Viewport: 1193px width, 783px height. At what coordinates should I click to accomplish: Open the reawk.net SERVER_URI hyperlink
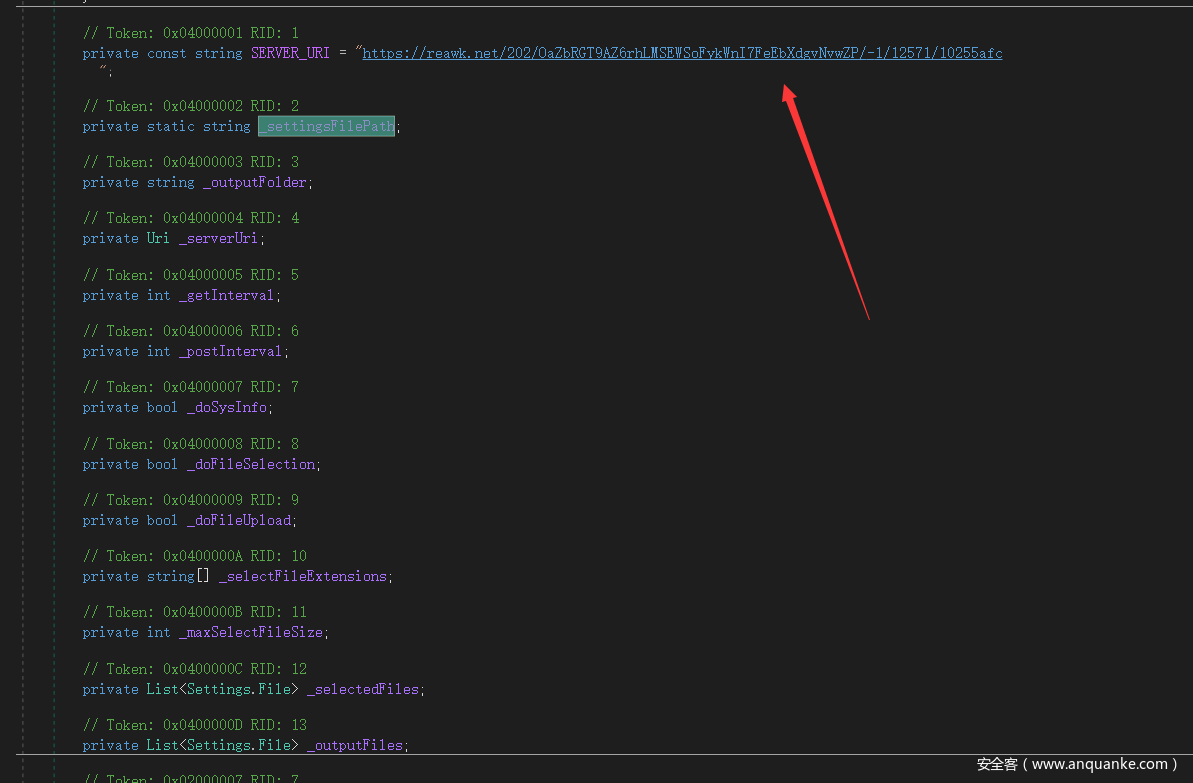[x=681, y=54]
